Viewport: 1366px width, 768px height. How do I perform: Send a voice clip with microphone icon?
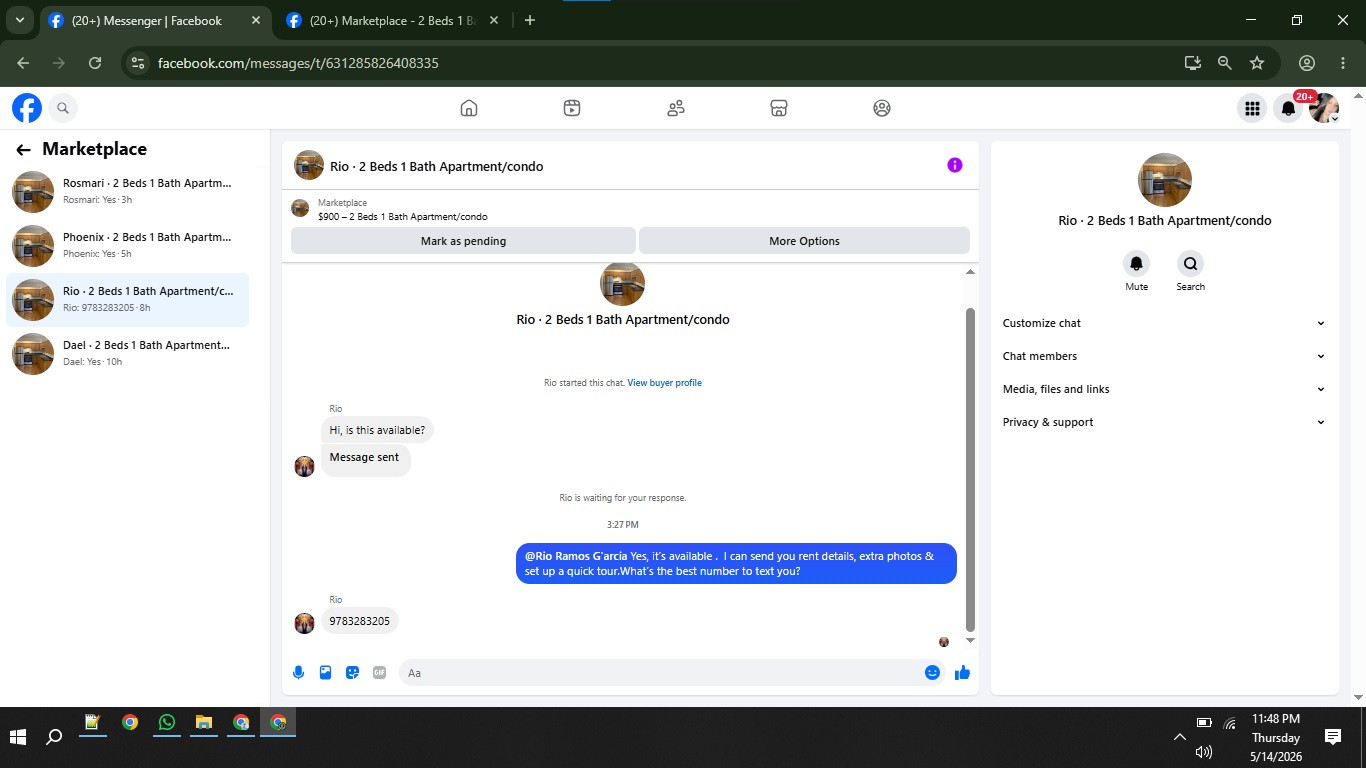pyautogui.click(x=298, y=673)
